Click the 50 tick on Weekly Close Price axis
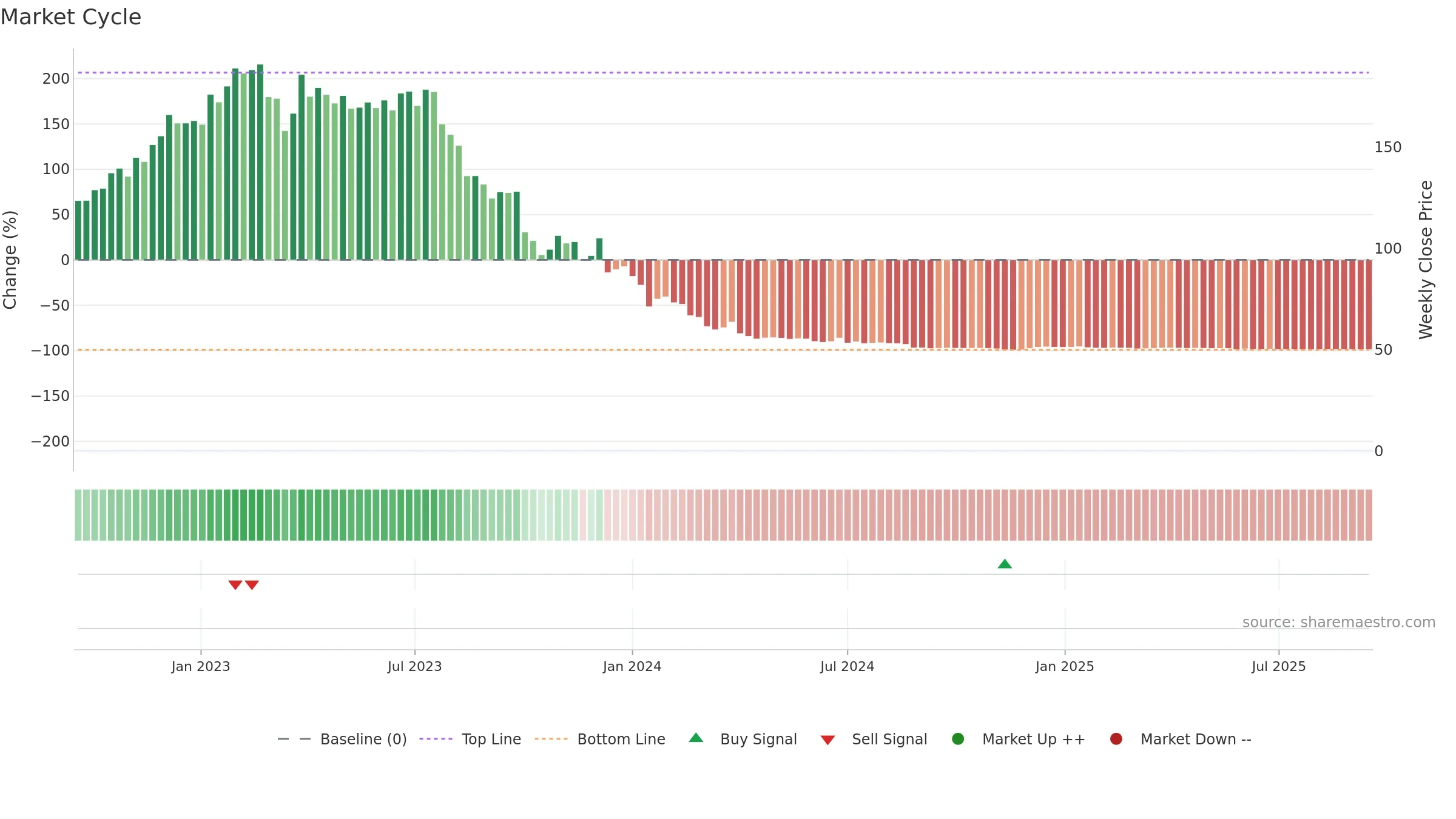1456x819 pixels. (1383, 350)
